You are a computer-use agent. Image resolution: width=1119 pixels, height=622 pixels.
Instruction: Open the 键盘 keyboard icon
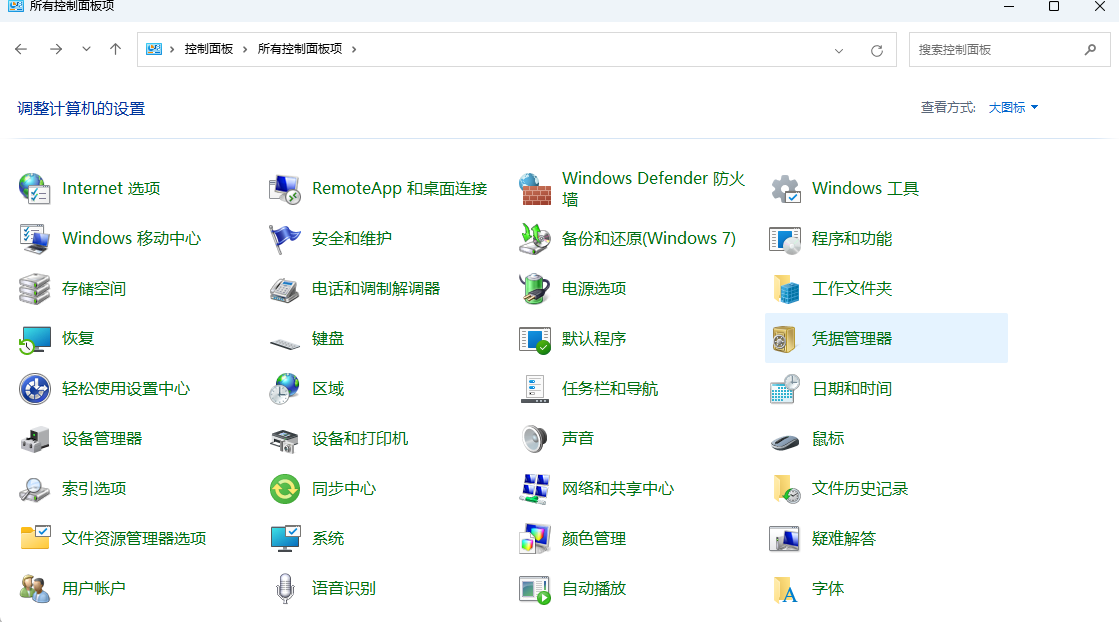tap(284, 342)
